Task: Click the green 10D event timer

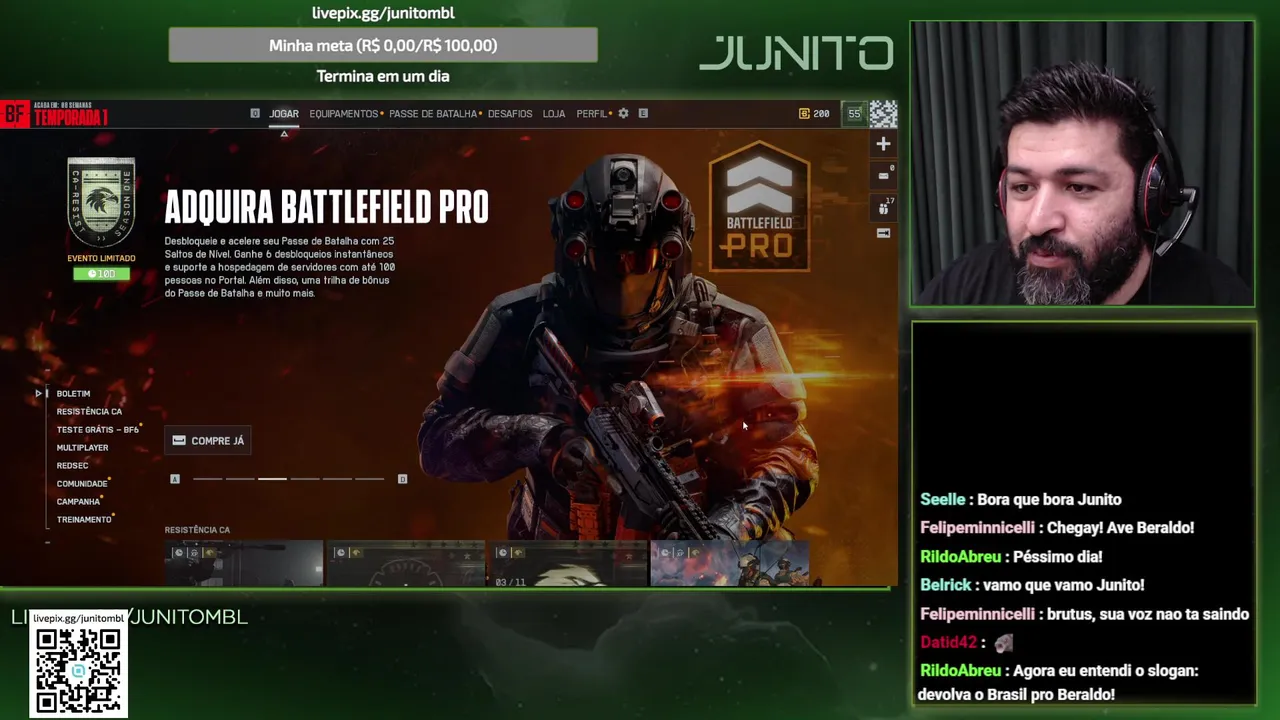Action: point(101,274)
